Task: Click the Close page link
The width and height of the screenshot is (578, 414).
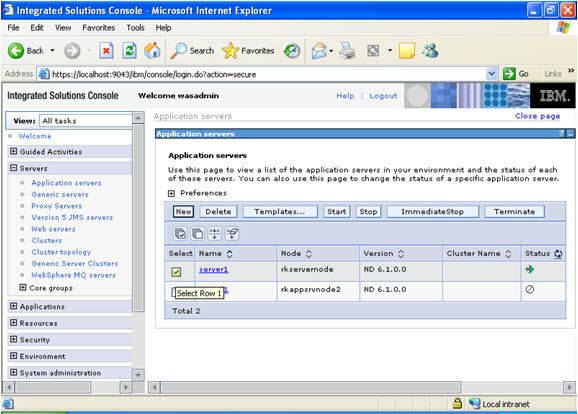Action: [537, 116]
